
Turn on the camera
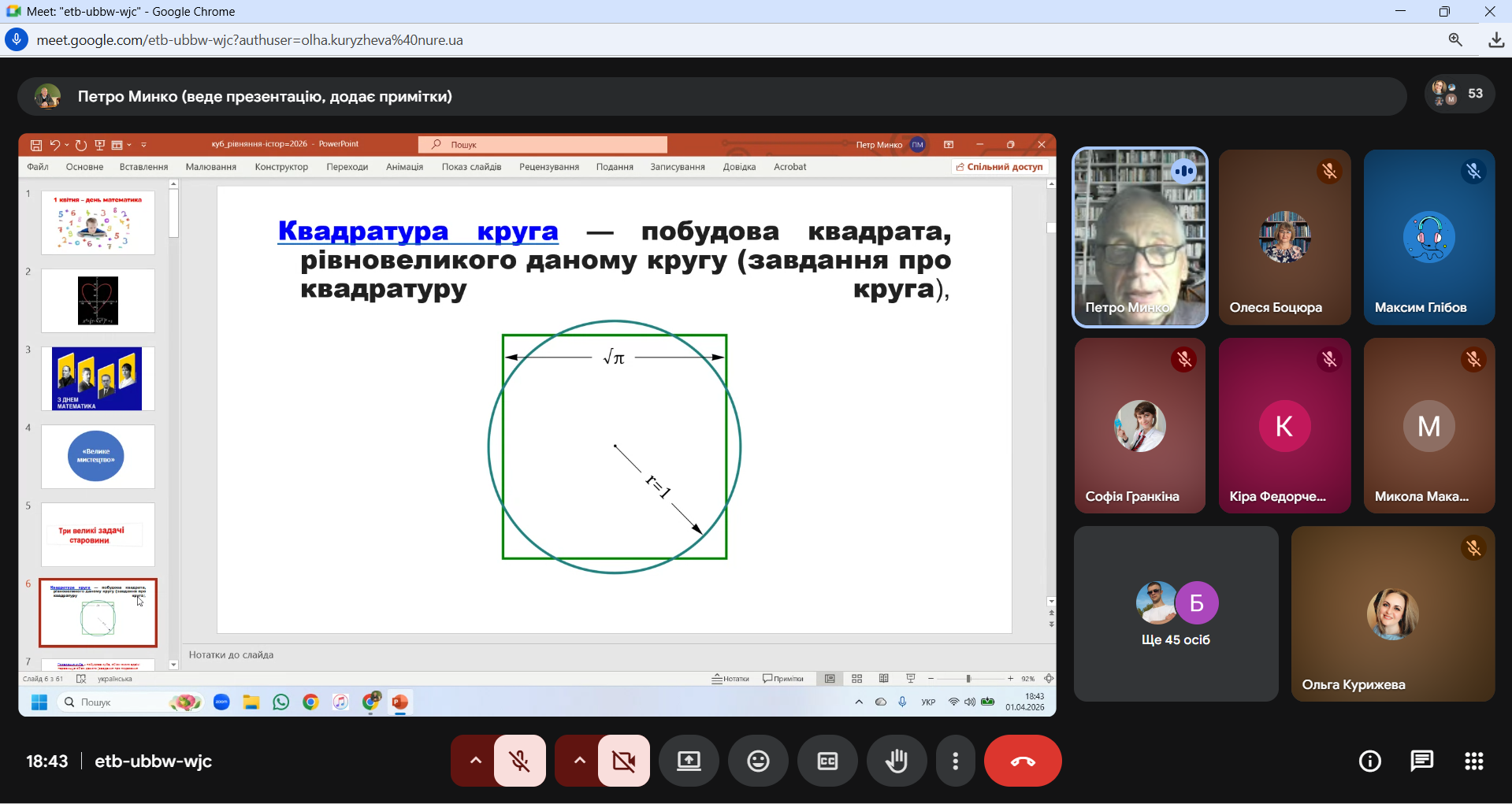(x=624, y=761)
